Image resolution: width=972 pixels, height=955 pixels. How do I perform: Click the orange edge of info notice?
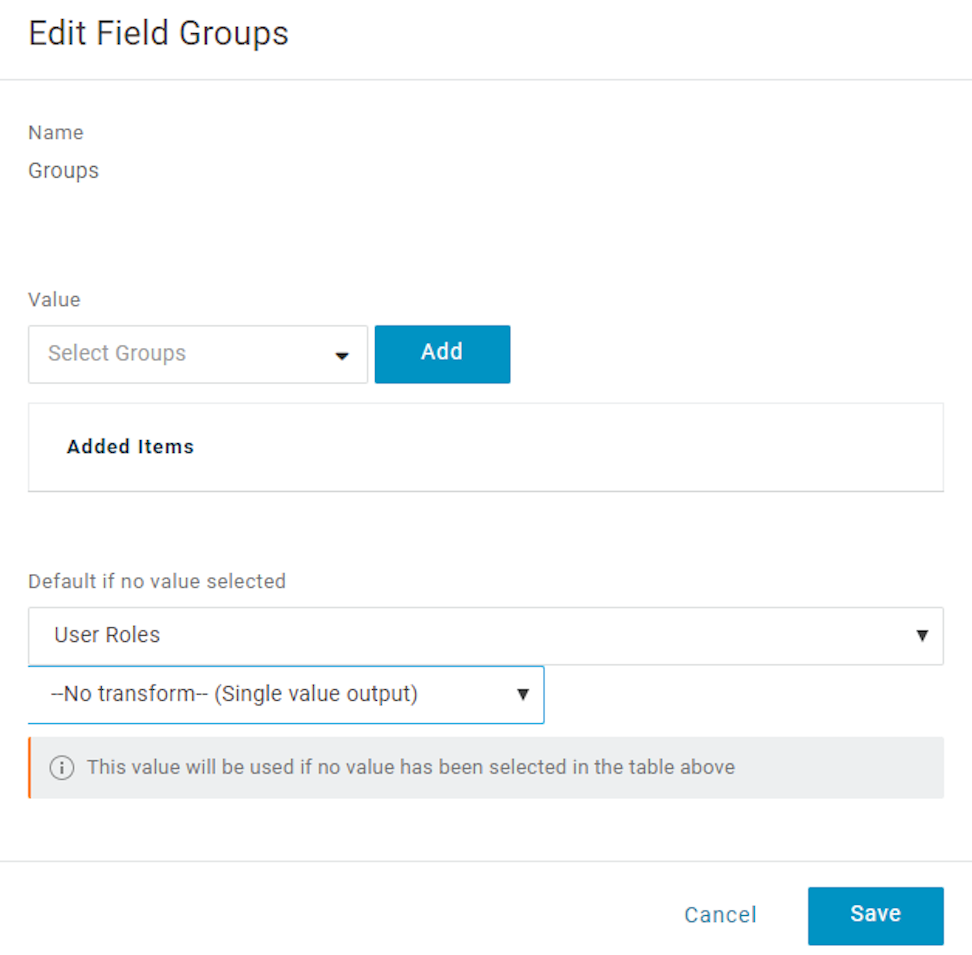29,768
